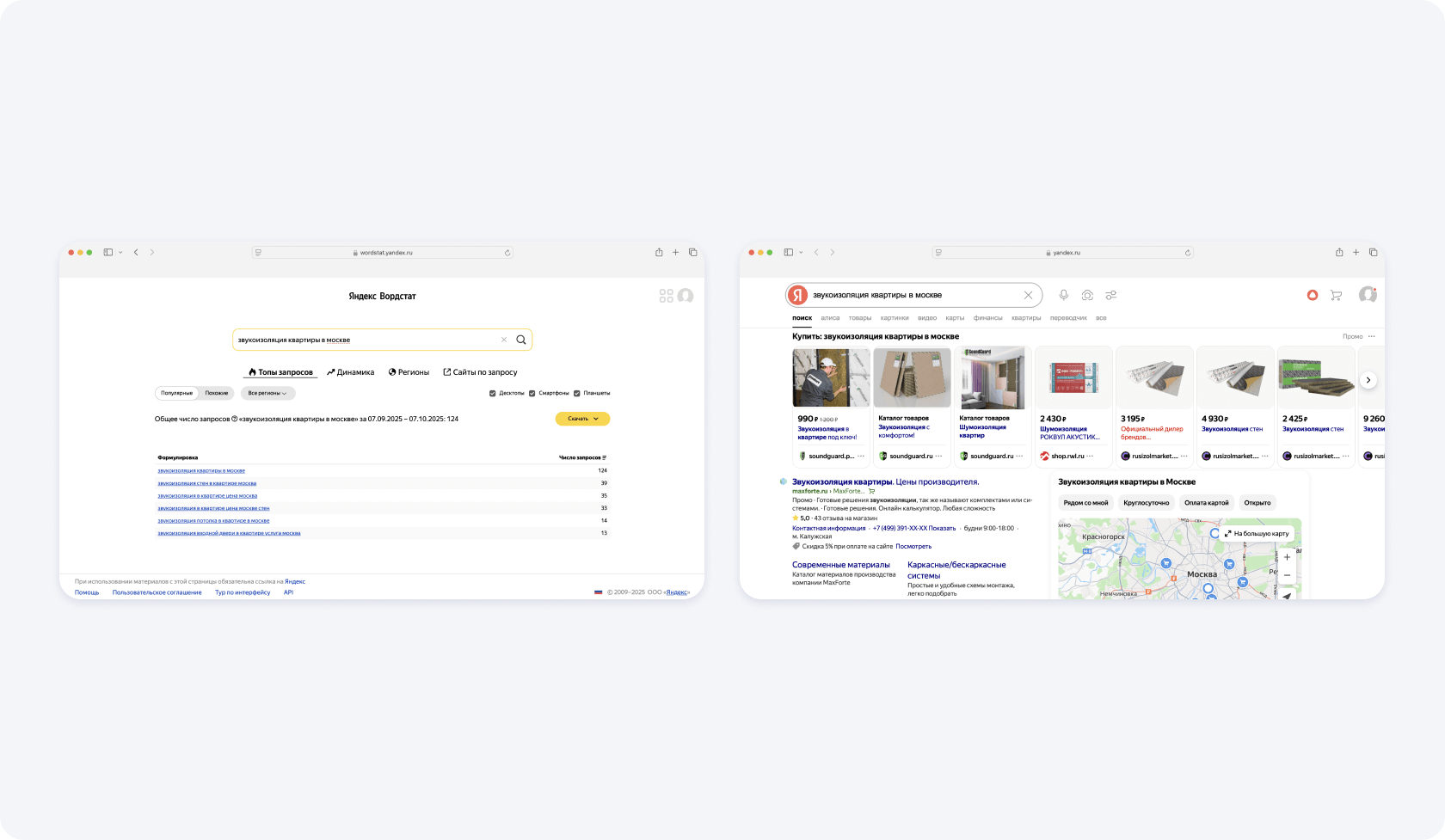Switch to the Динамика tab

[351, 372]
